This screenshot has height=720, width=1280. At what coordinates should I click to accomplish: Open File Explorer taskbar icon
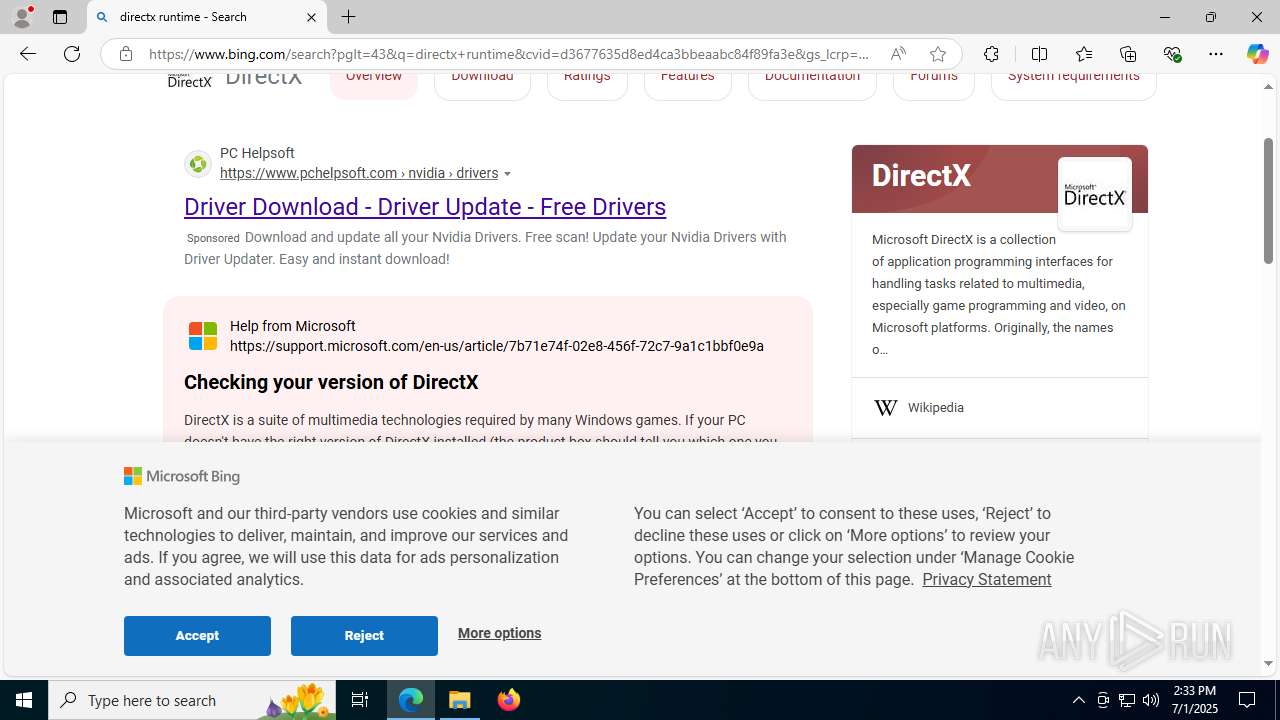(460, 700)
